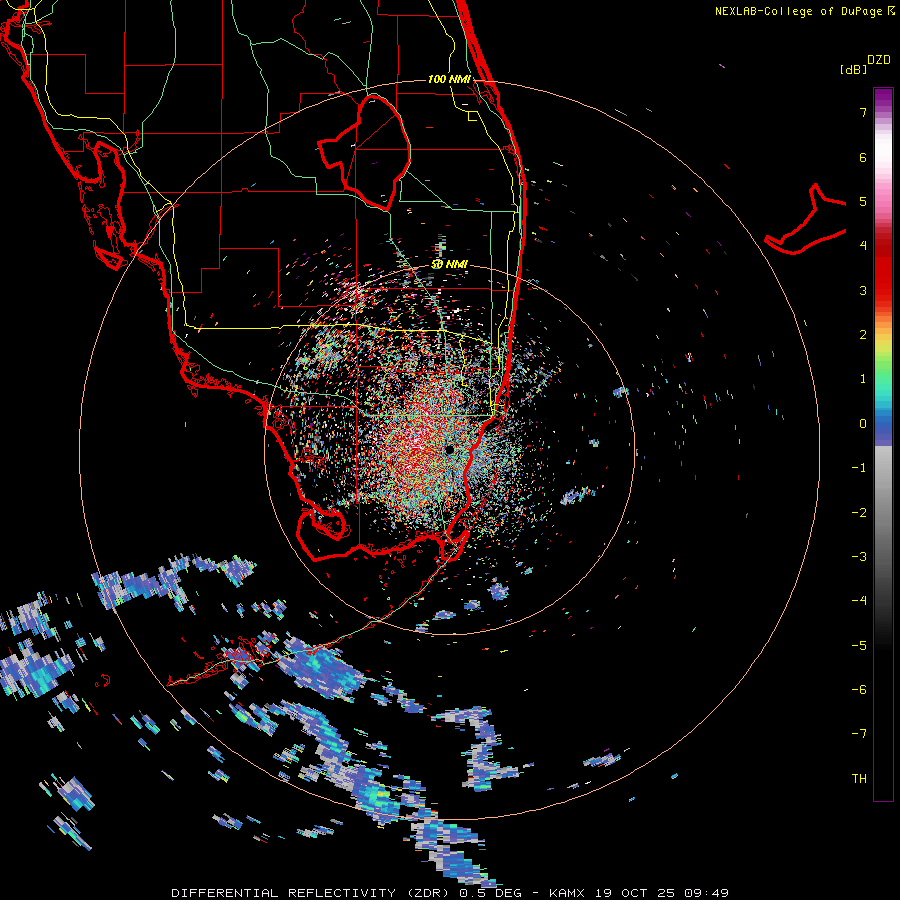Click the red island outline east of Florida
This screenshot has height=900, width=900.
[x=805, y=221]
